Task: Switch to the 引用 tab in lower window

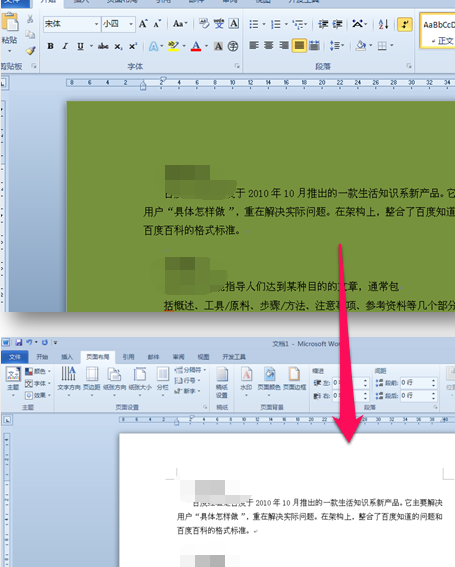Action: [128, 357]
